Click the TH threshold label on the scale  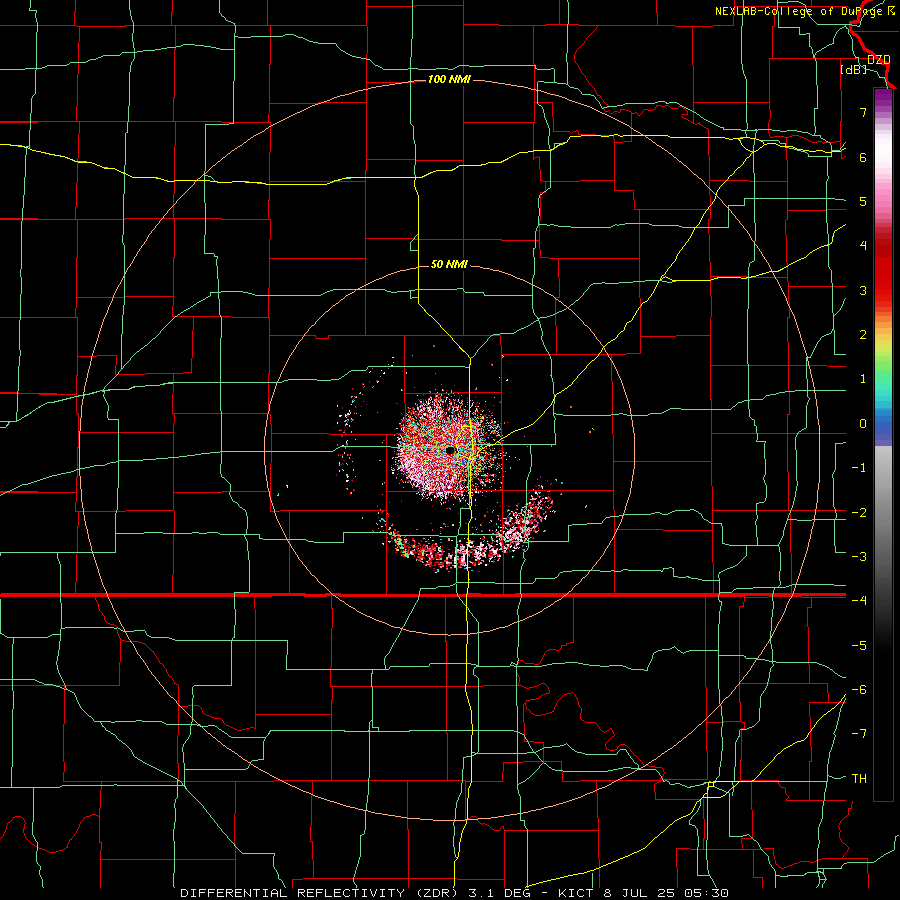coord(859,779)
